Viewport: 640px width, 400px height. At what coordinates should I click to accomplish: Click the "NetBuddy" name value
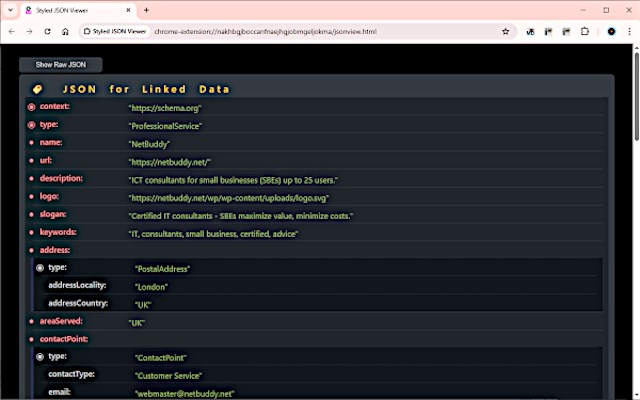click(149, 144)
